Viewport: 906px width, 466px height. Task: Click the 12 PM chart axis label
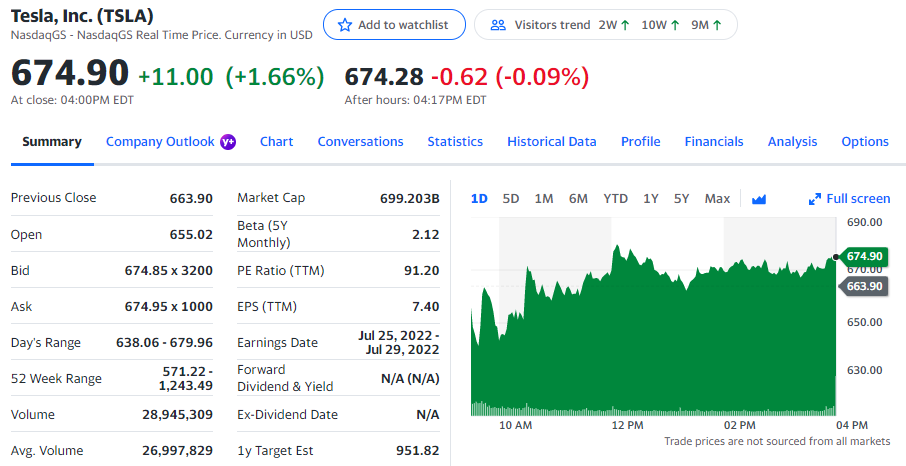click(x=627, y=426)
